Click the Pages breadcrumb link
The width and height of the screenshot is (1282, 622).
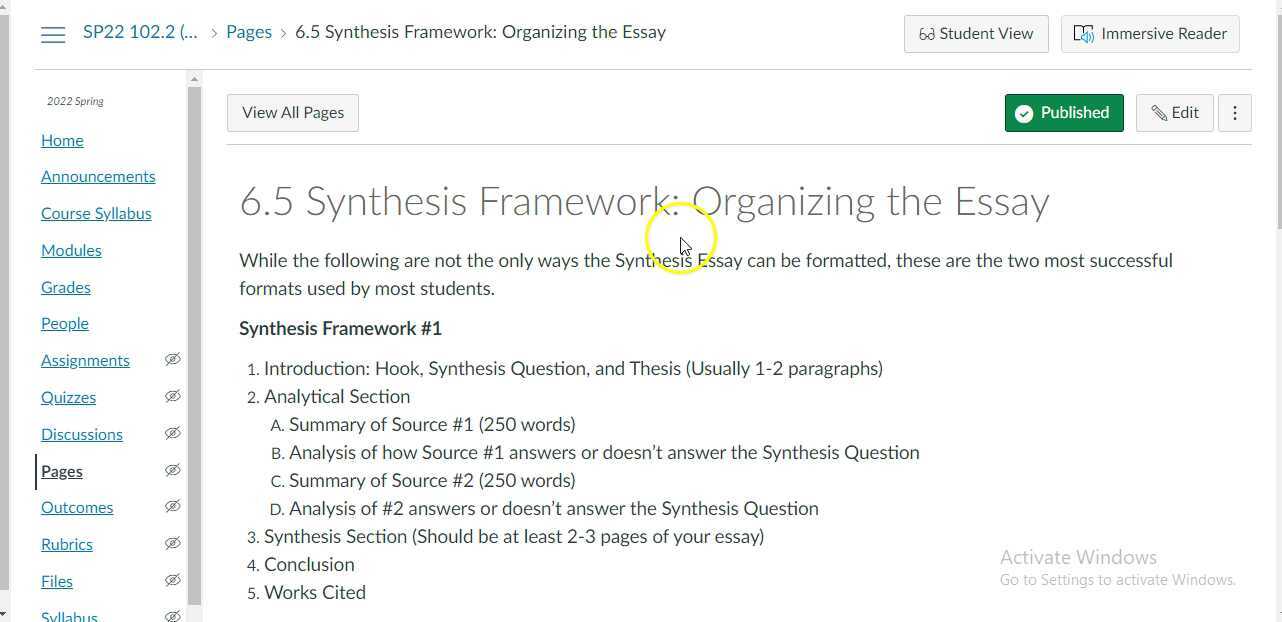(x=249, y=32)
